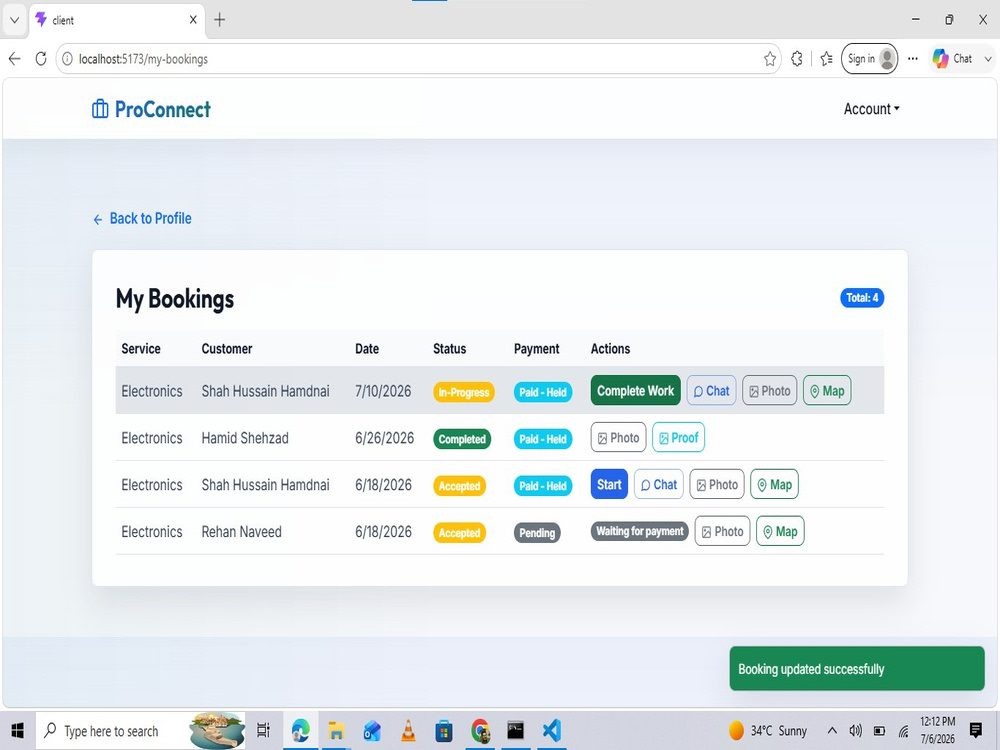
Task: Open Outlook from the taskbar
Action: (372, 731)
